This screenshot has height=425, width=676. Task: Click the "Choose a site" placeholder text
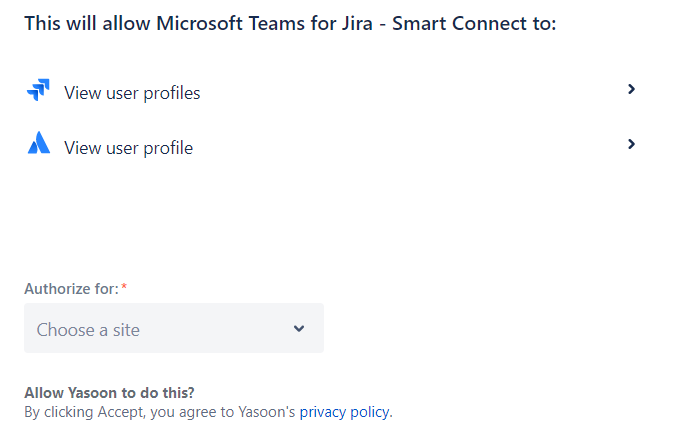(x=88, y=329)
